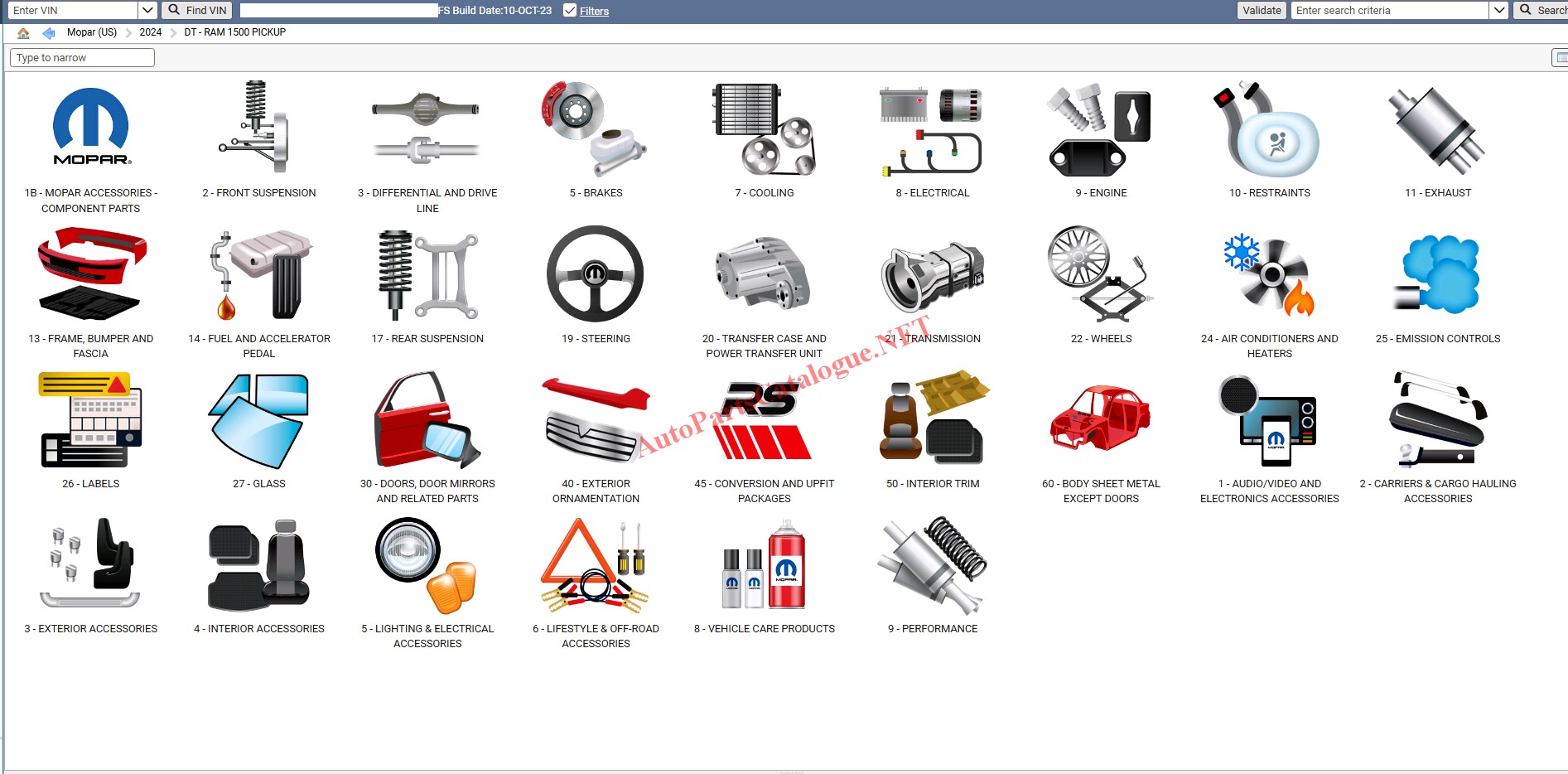This screenshot has width=1568, height=774.
Task: Open Mopar Accessories Component Parts icon
Action: click(x=91, y=127)
